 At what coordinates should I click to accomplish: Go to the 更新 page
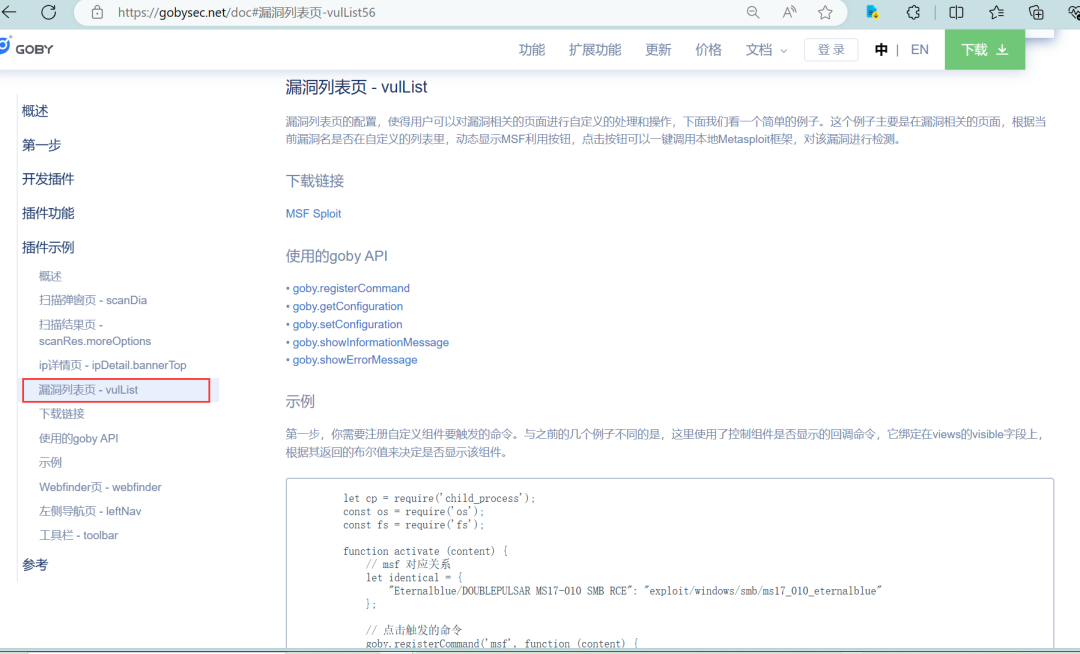pos(658,50)
